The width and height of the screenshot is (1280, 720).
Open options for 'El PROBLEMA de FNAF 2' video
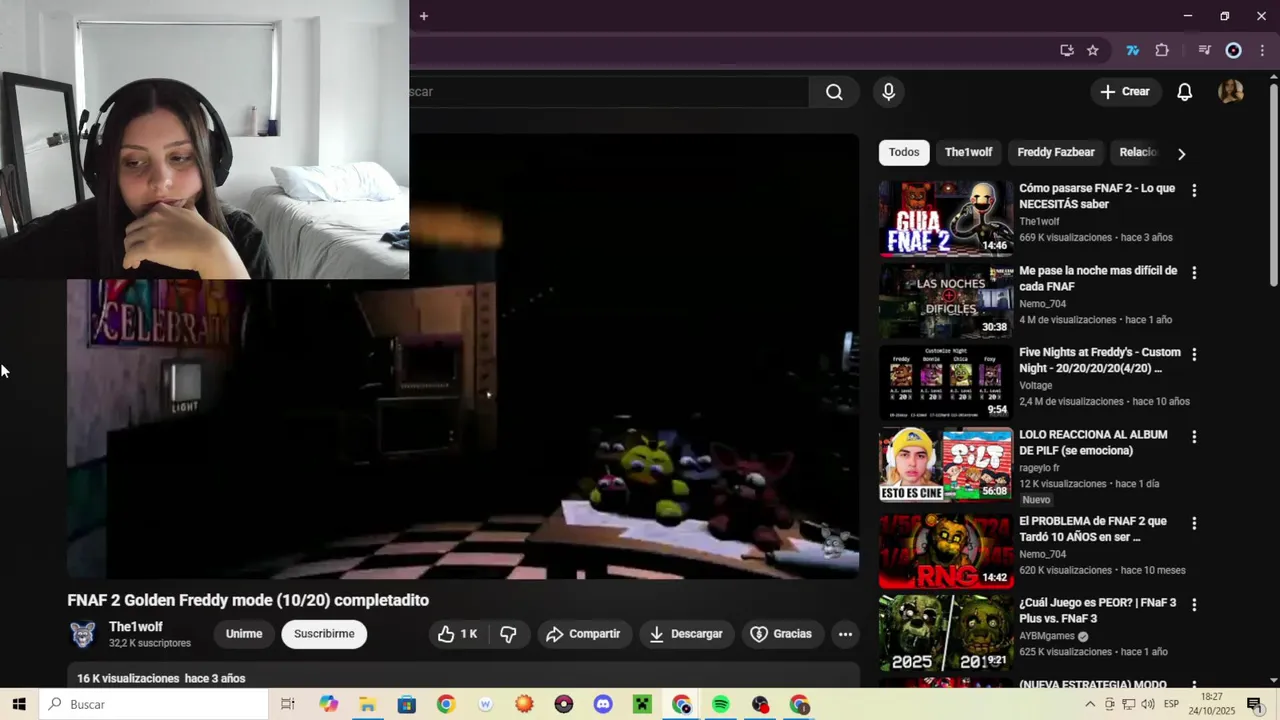tap(1193, 523)
